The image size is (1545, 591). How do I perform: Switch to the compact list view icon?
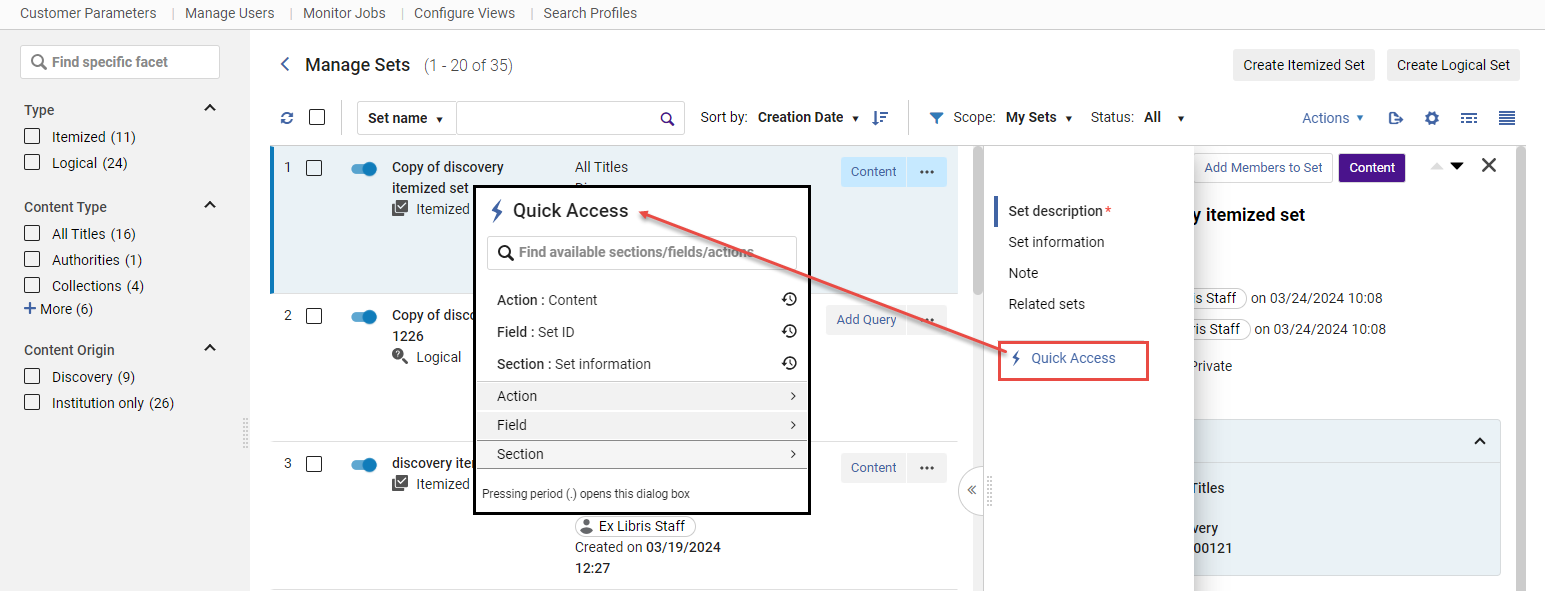pos(1469,118)
